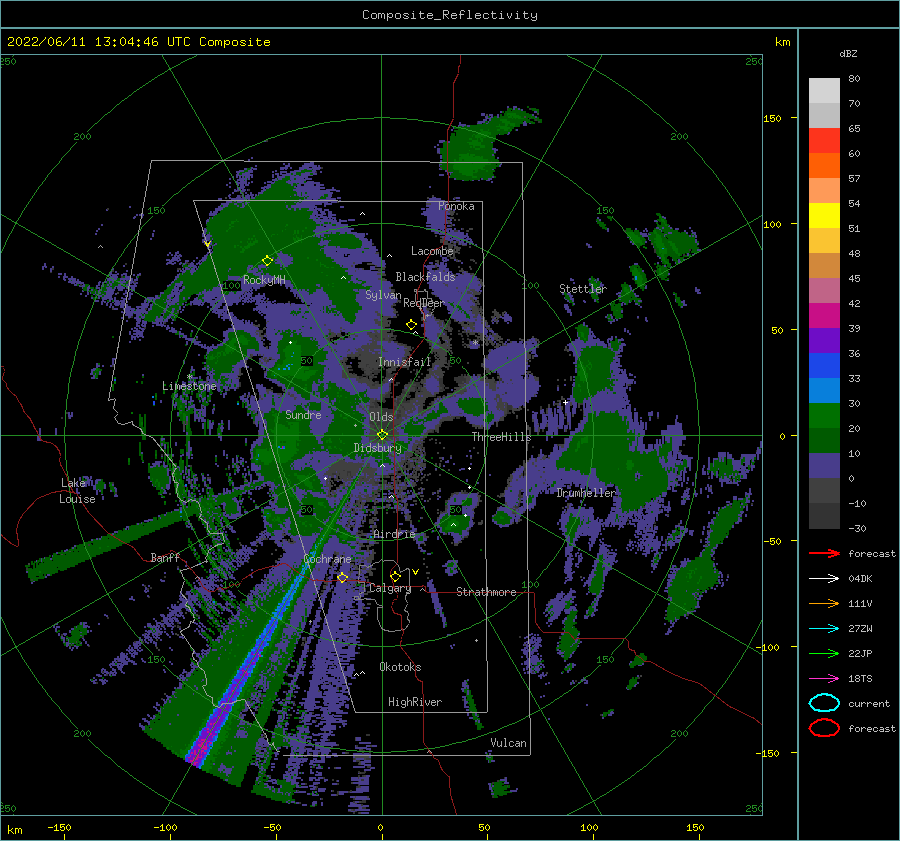The width and height of the screenshot is (900, 841).
Task: Click the cyan current ellipse legend icon
Action: 824,703
